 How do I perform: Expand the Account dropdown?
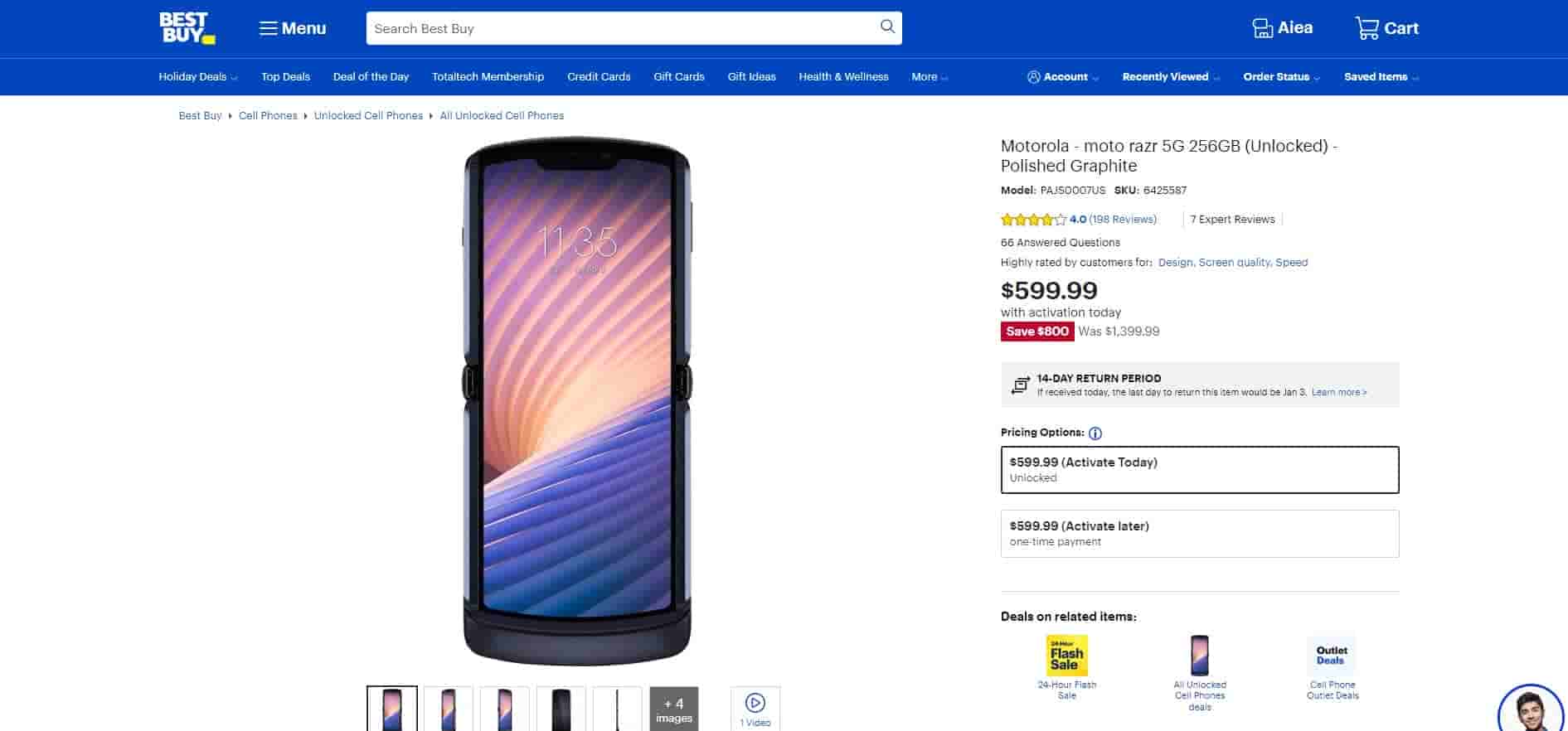pos(1064,77)
